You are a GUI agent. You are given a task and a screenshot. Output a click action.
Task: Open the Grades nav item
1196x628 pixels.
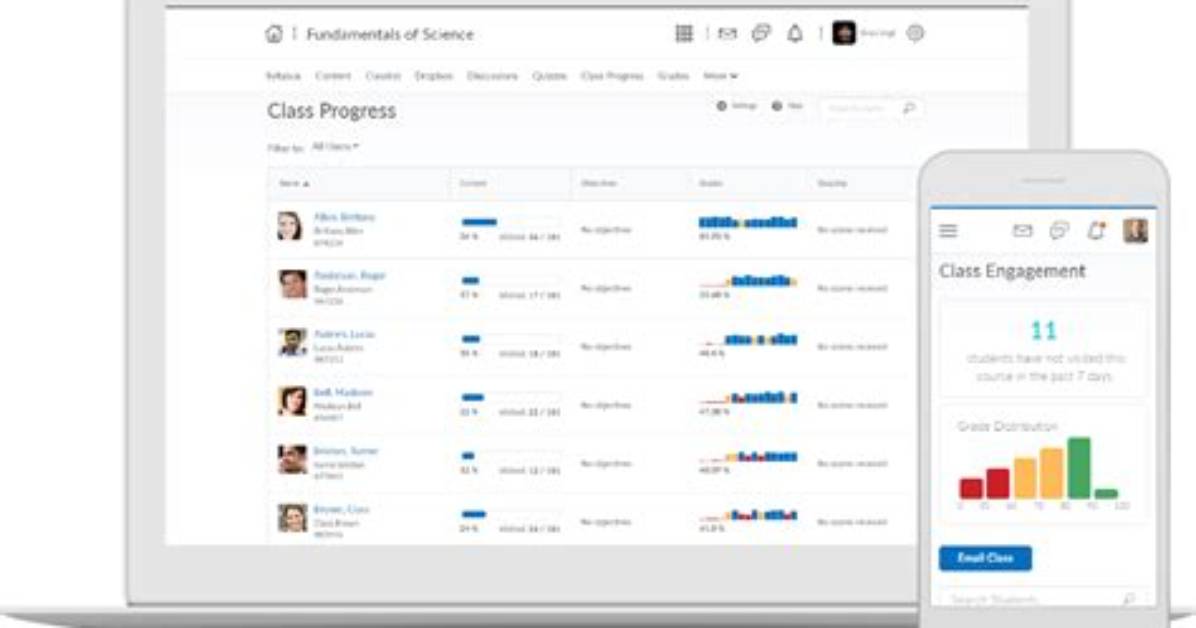pyautogui.click(x=673, y=76)
